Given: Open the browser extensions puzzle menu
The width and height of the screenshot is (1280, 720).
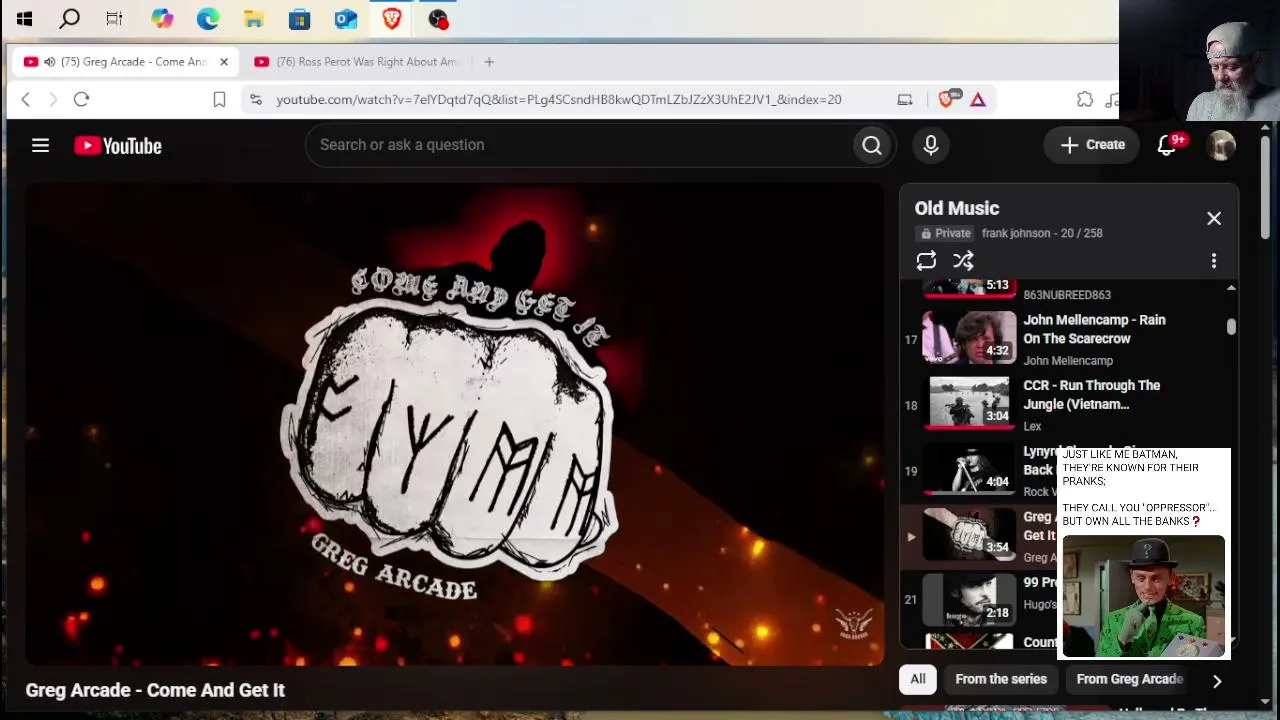Looking at the screenshot, I should coord(1085,99).
